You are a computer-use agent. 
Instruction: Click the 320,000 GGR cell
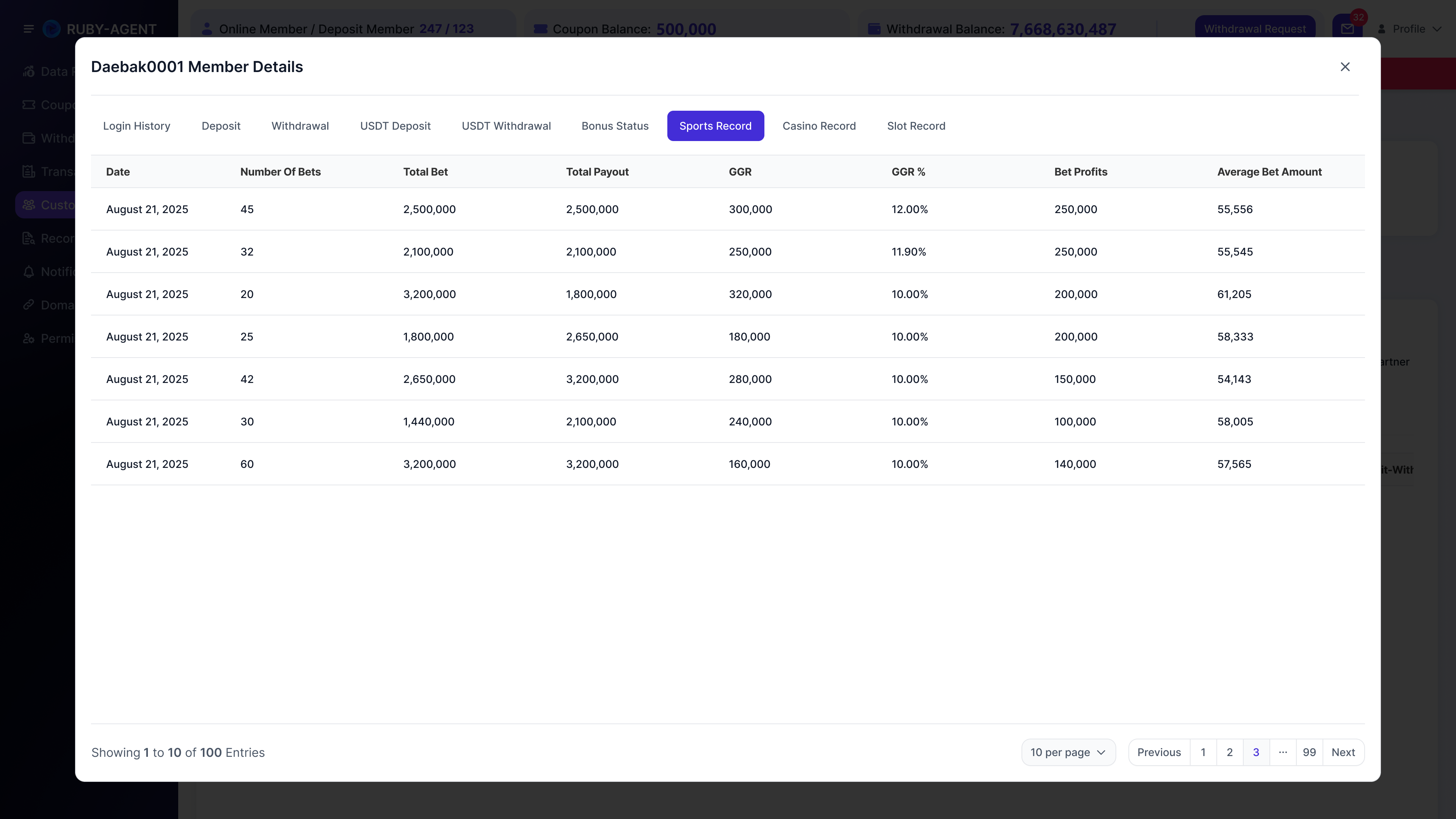point(750,294)
